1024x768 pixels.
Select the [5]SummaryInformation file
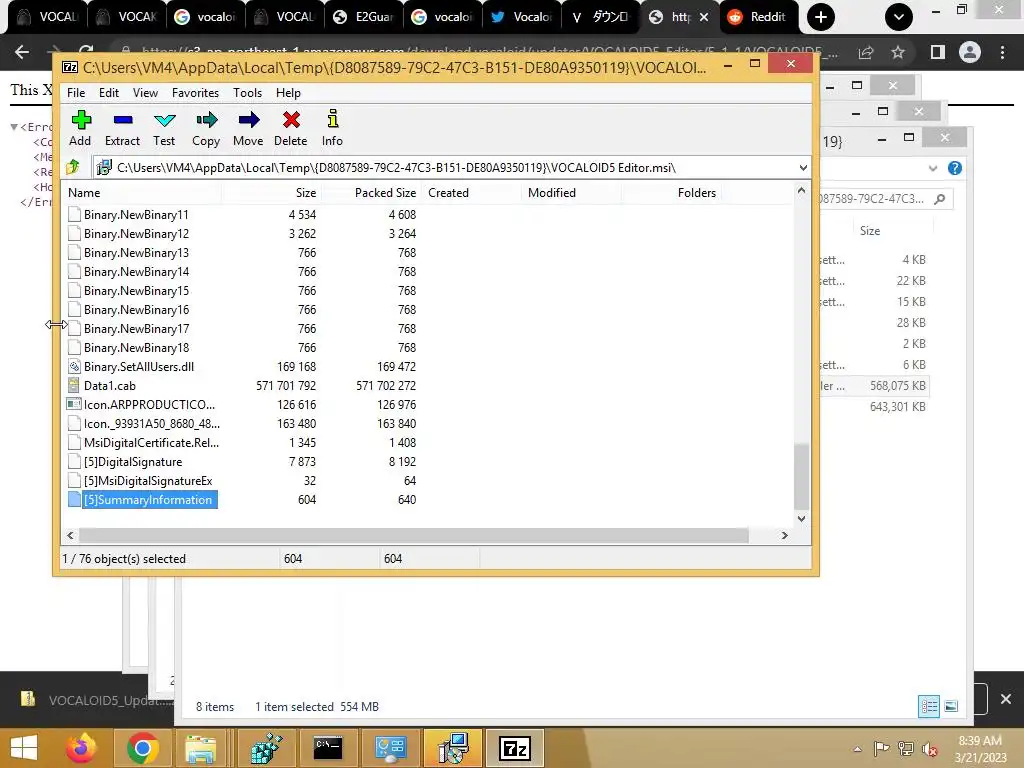150,500
